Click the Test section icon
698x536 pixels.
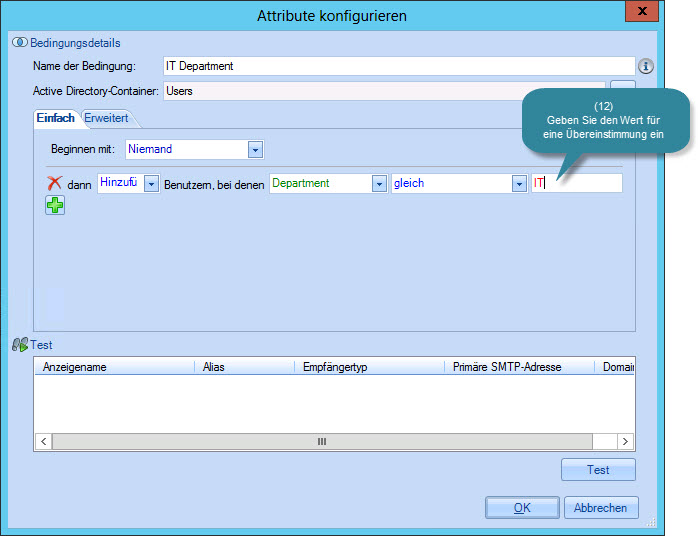20,345
